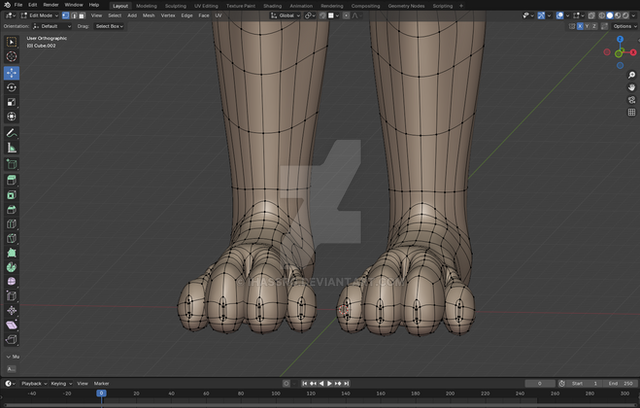Expand the Orientation Default dropdown
The height and width of the screenshot is (408, 640).
52,27
